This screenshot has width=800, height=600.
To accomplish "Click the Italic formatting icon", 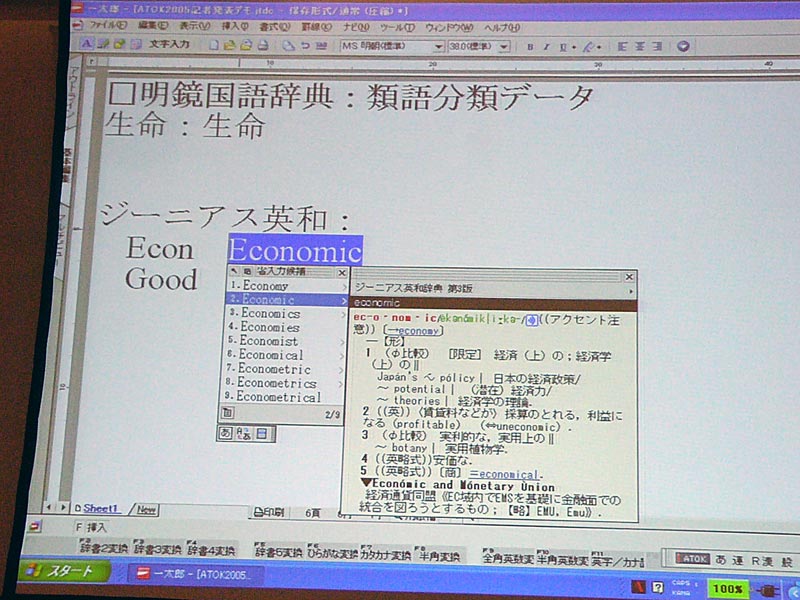I will (x=546, y=47).
